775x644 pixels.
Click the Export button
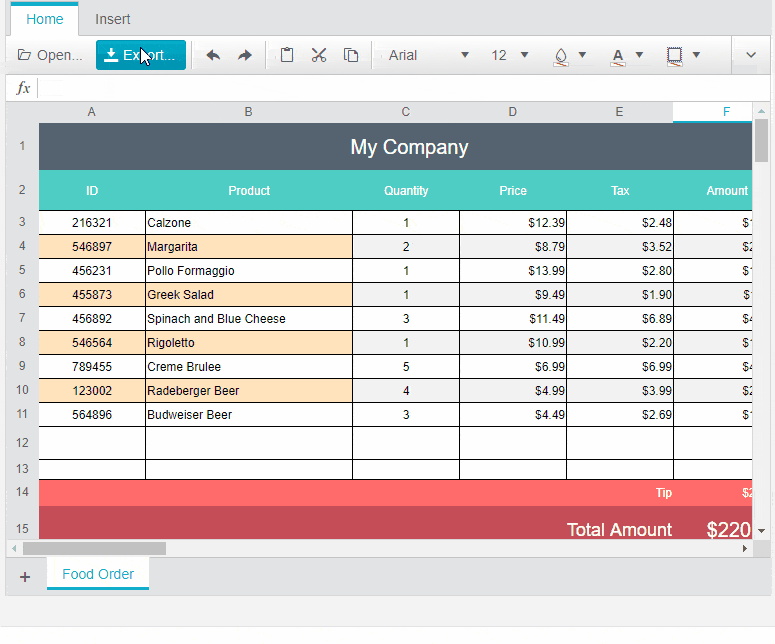pos(141,55)
